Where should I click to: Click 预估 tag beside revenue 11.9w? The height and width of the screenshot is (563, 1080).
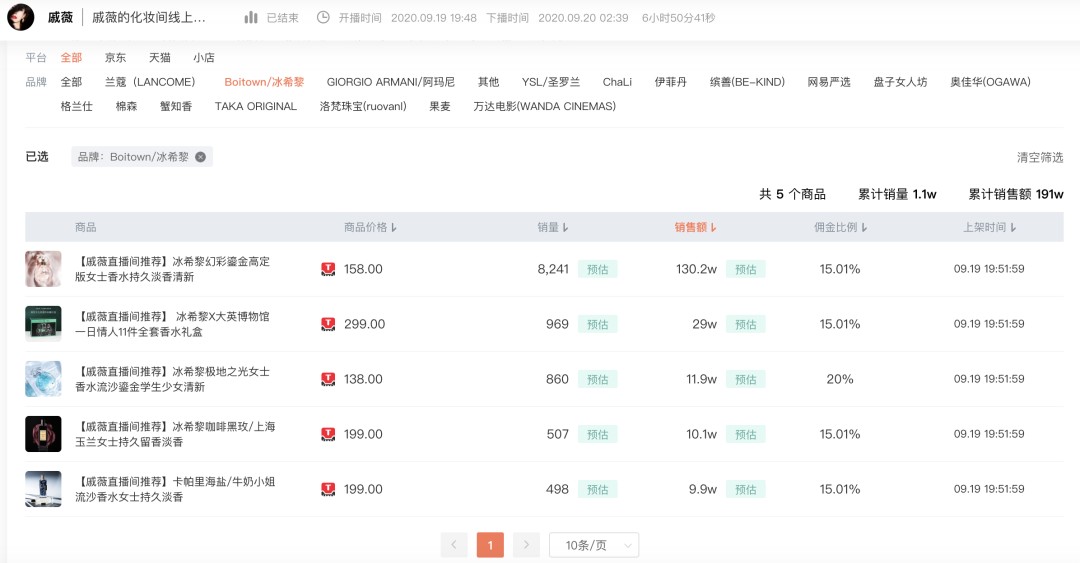tap(745, 380)
